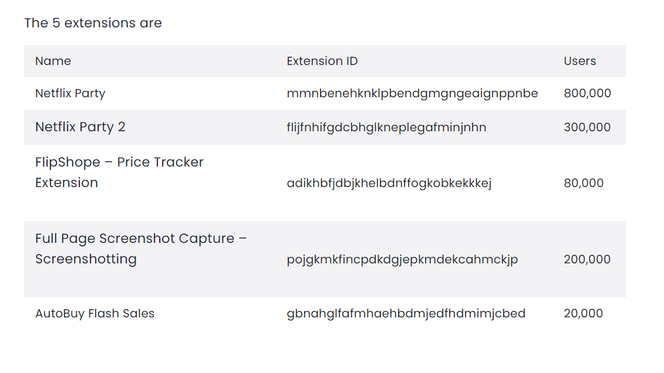The image size is (664, 373).
Task: Click the 20,000 users value
Action: [583, 314]
